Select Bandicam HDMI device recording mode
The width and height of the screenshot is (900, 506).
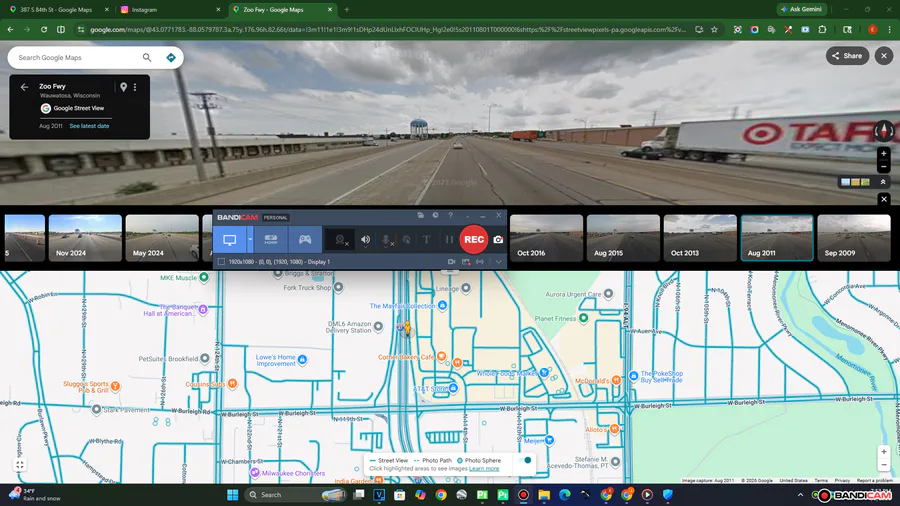pyautogui.click(x=271, y=240)
